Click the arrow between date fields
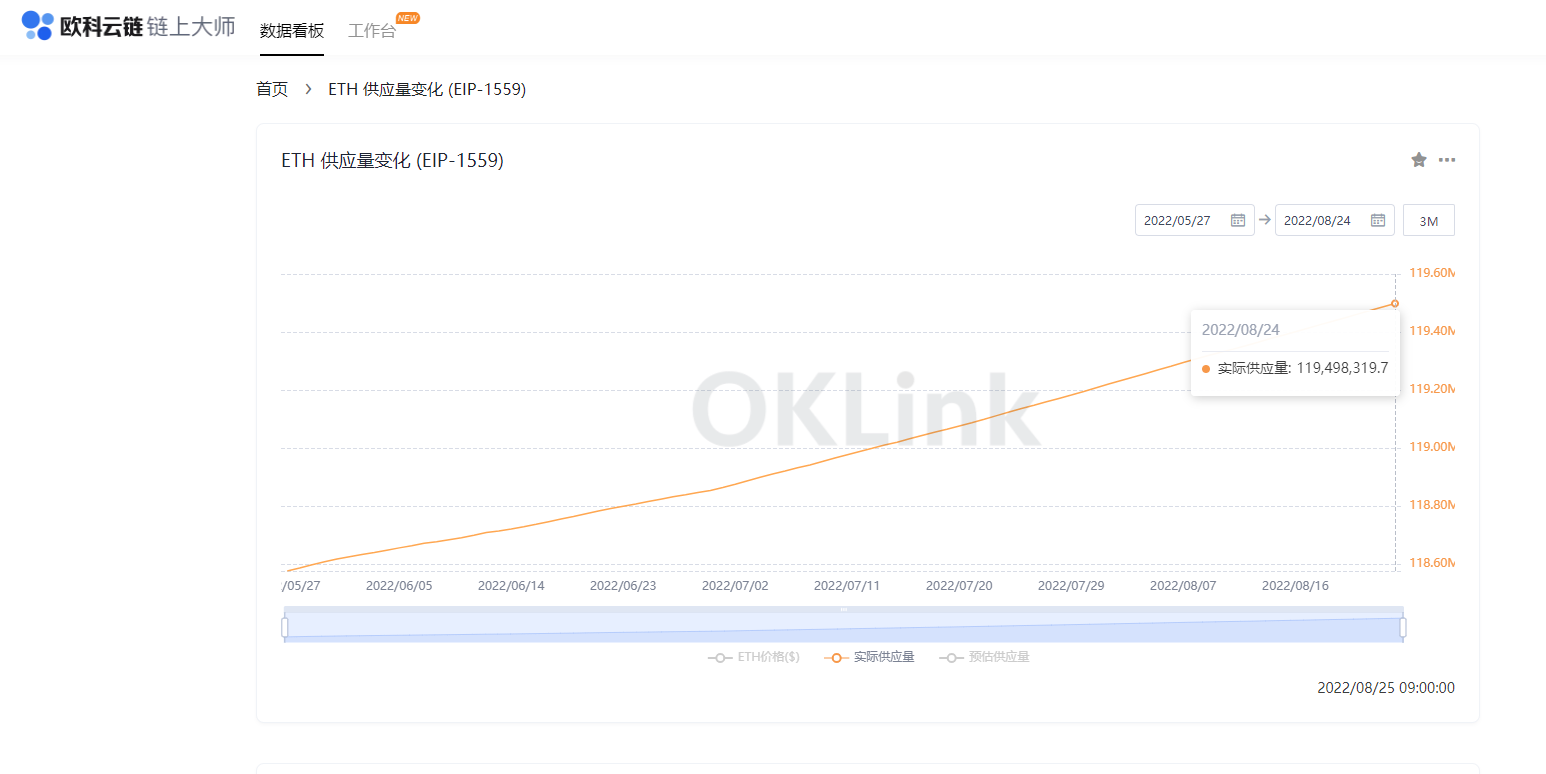The height and width of the screenshot is (774, 1546). [1265, 220]
